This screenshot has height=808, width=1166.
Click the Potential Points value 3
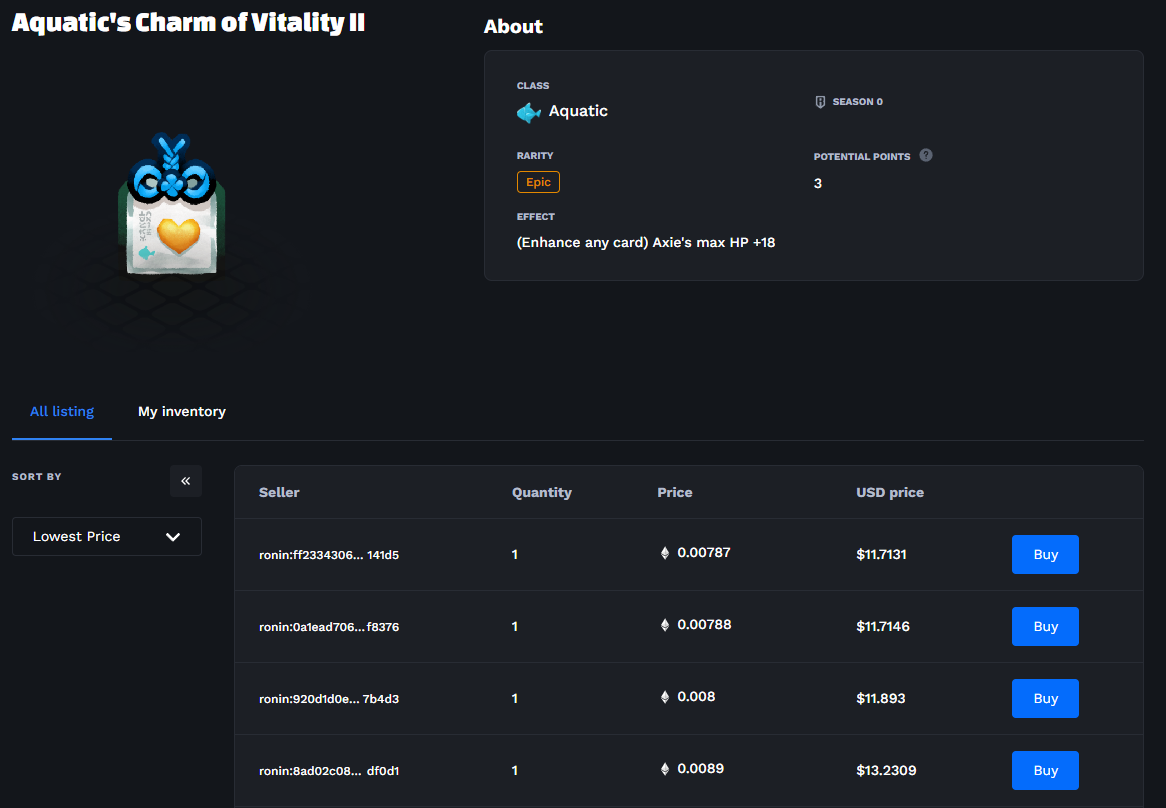point(817,184)
